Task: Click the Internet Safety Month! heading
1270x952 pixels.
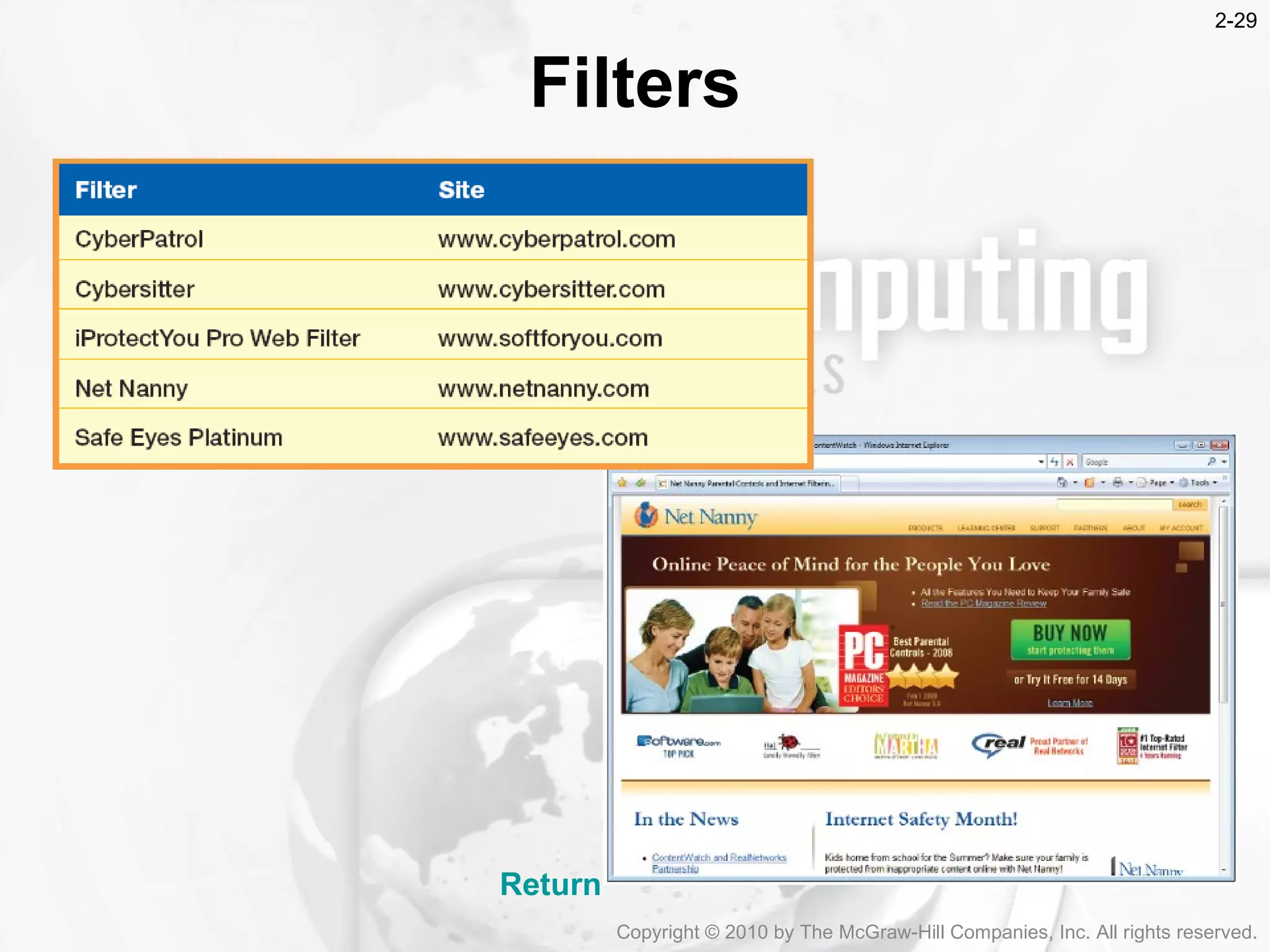Action: pyautogui.click(x=921, y=819)
